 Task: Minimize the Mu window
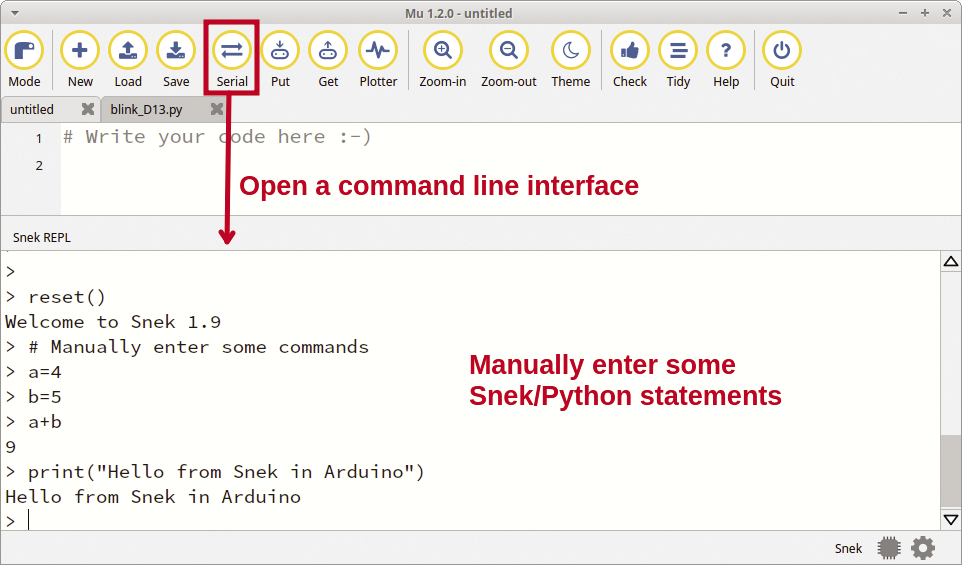(903, 13)
